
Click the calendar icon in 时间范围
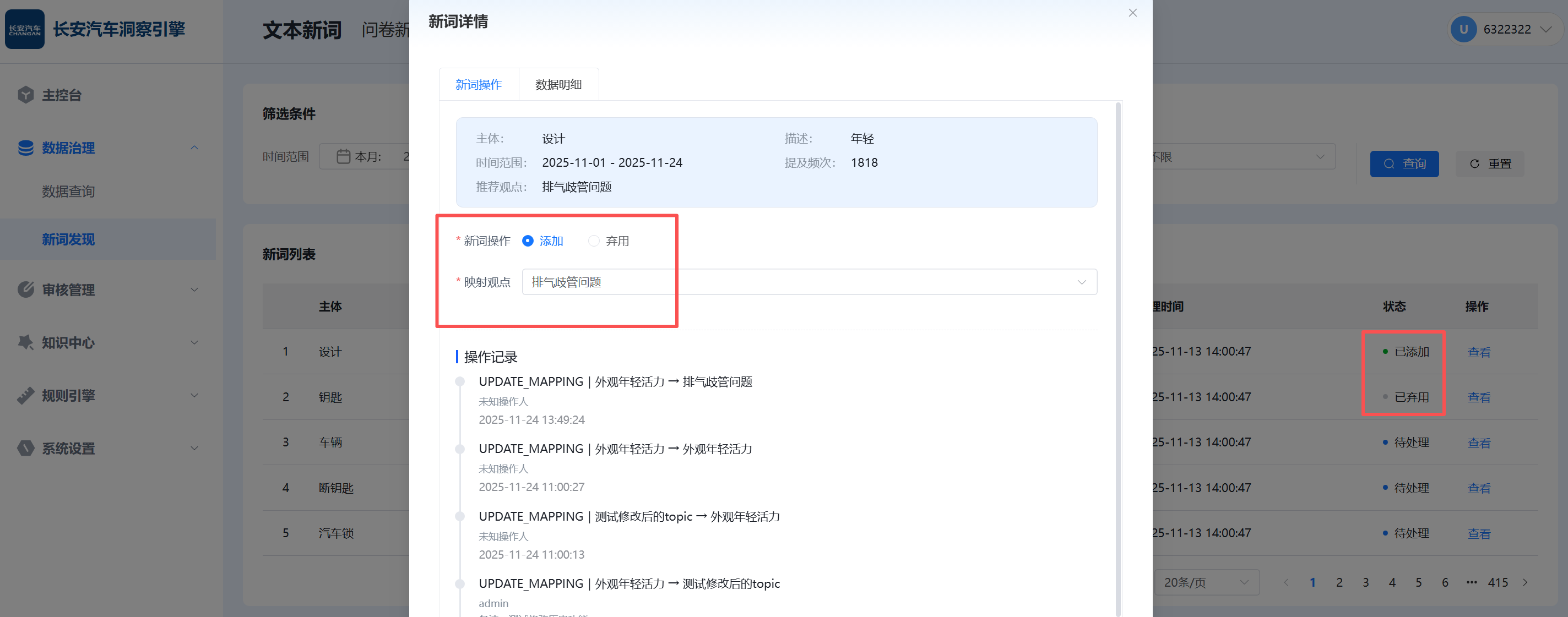[x=343, y=157]
